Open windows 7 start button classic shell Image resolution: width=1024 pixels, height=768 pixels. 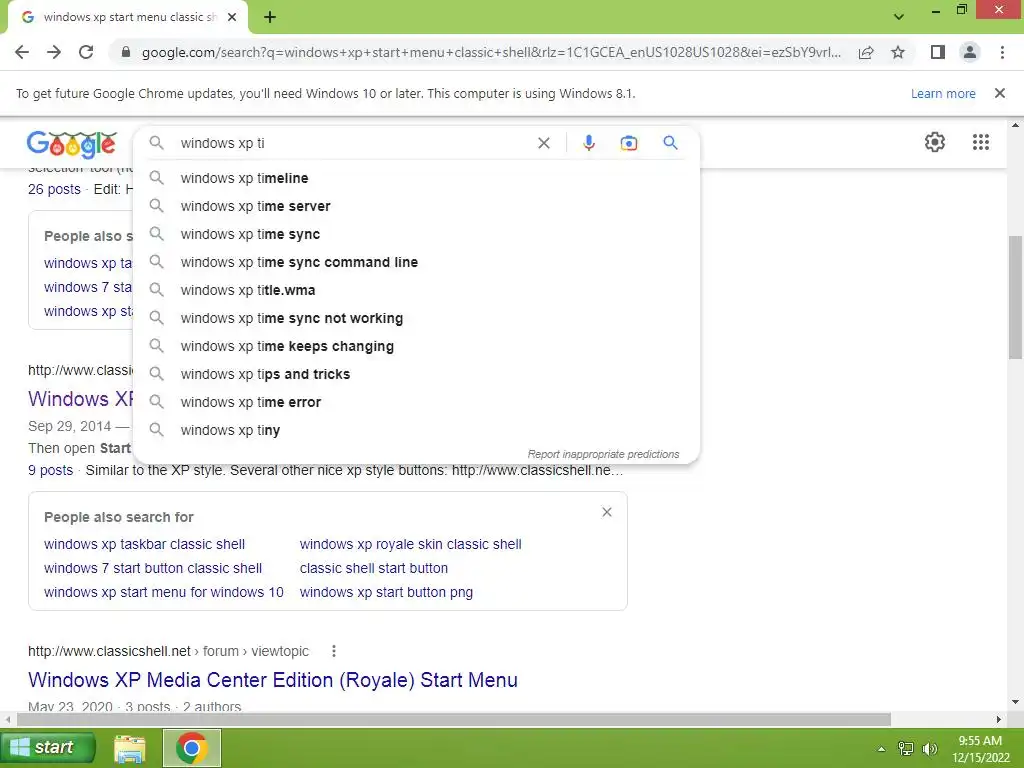(x=153, y=568)
